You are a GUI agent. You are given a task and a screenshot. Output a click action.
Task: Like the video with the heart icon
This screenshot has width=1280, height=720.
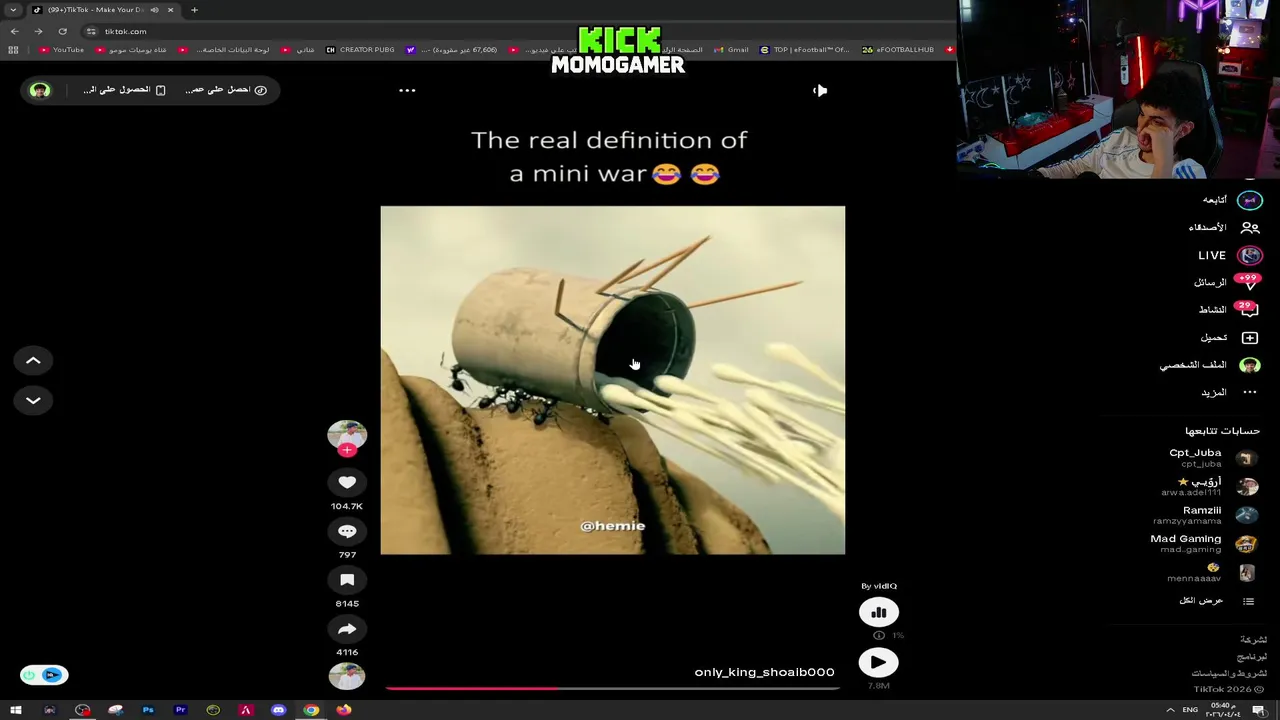pyautogui.click(x=347, y=482)
